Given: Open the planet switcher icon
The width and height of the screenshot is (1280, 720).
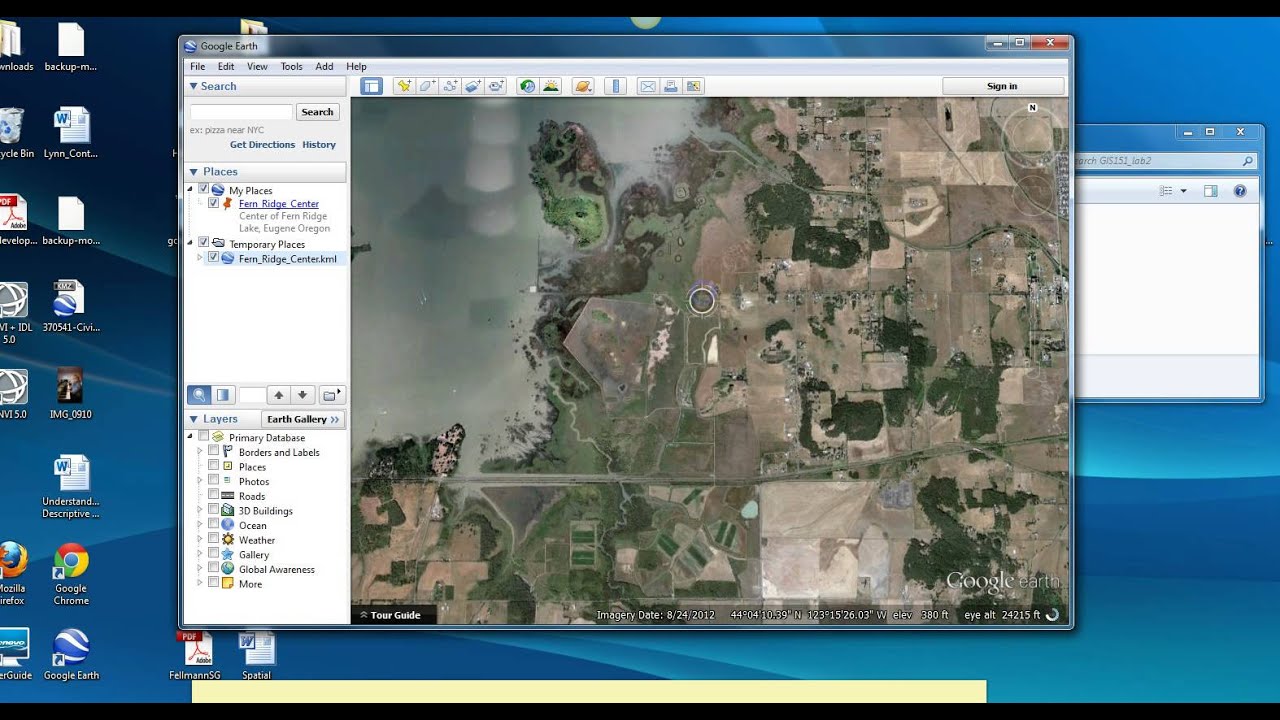Looking at the screenshot, I should (584, 86).
